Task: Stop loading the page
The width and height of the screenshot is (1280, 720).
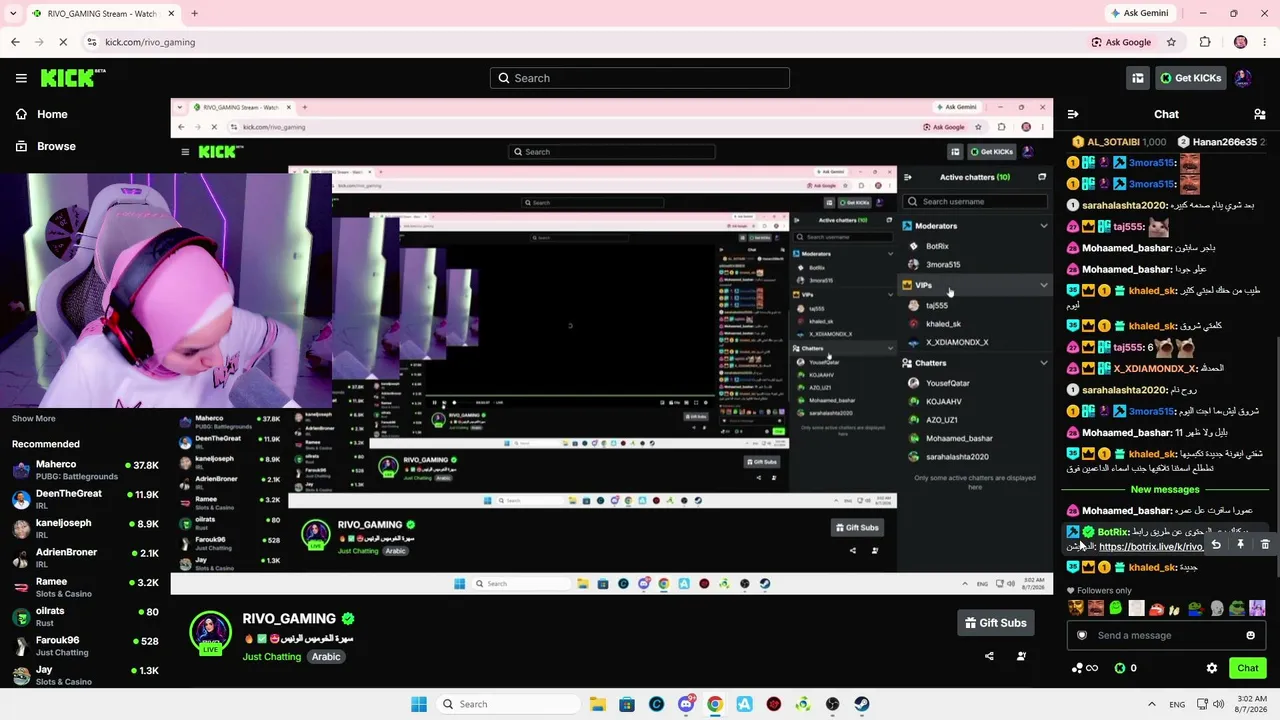Action: [x=63, y=42]
